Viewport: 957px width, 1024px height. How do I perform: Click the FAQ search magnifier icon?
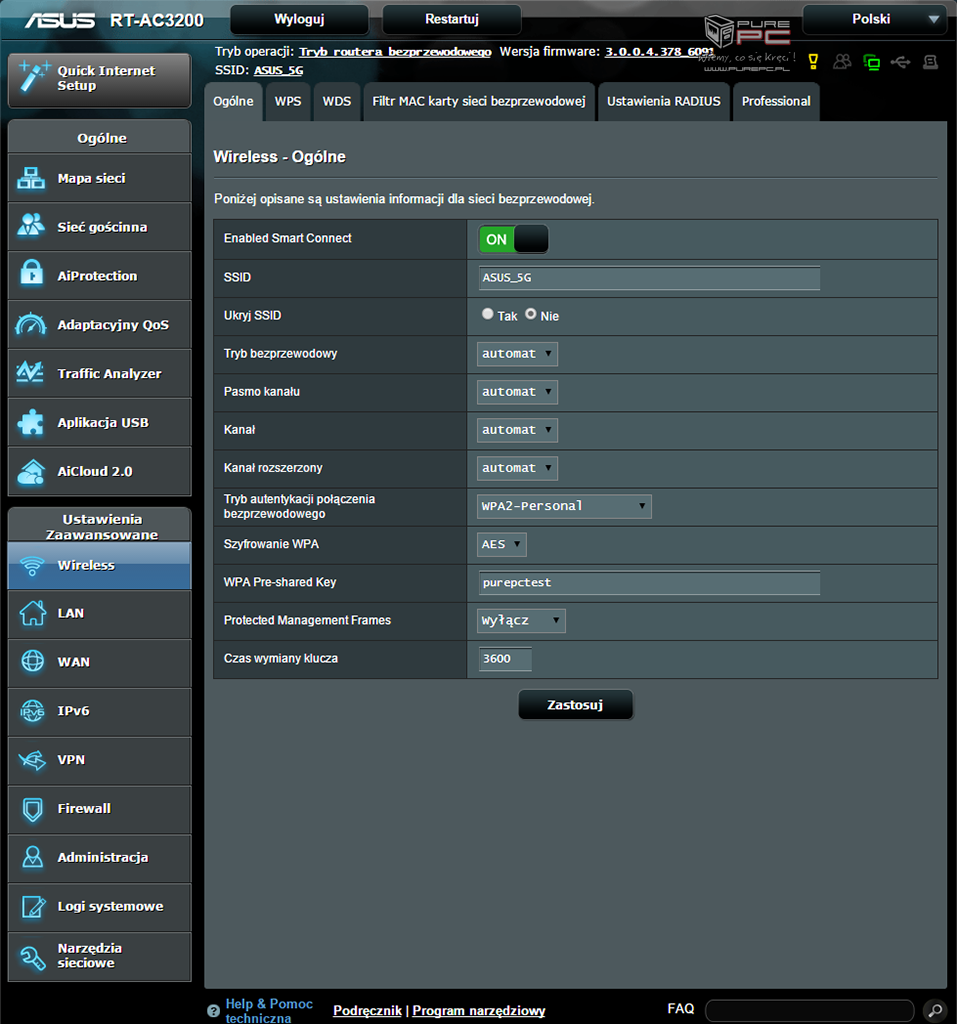(x=935, y=1010)
